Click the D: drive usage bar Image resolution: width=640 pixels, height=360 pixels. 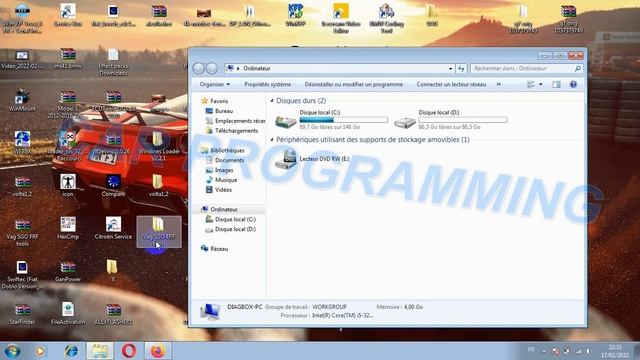[x=462, y=120]
